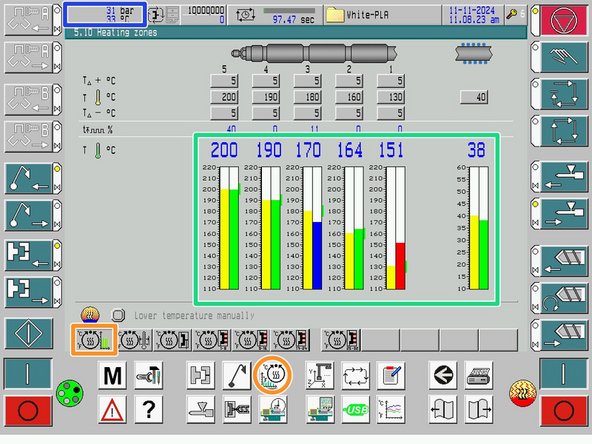
Task: Open the alarm warning triangle icon
Action: 112,410
